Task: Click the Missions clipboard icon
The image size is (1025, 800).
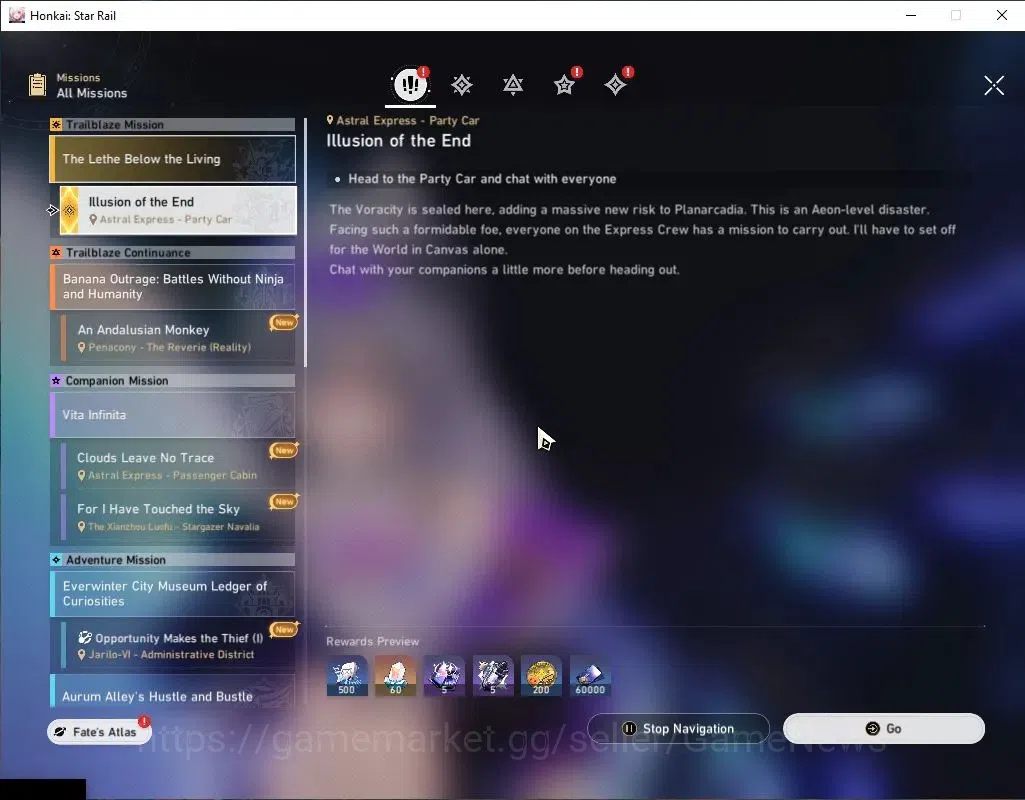Action: click(x=37, y=85)
